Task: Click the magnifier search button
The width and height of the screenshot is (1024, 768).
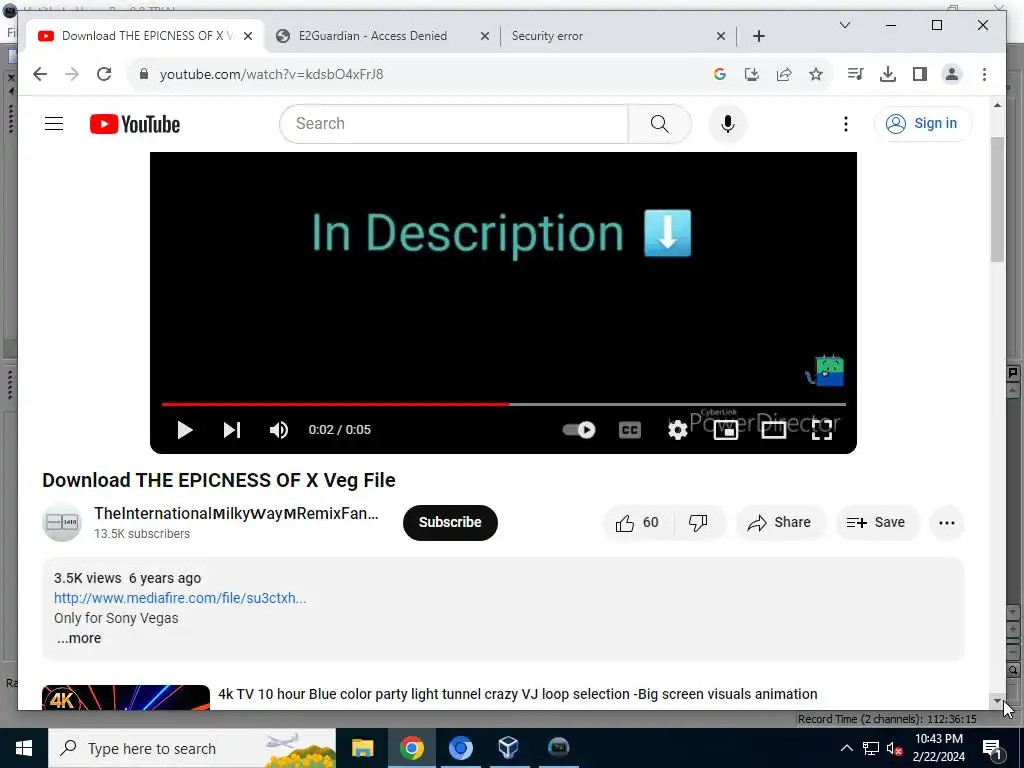Action: tap(660, 123)
